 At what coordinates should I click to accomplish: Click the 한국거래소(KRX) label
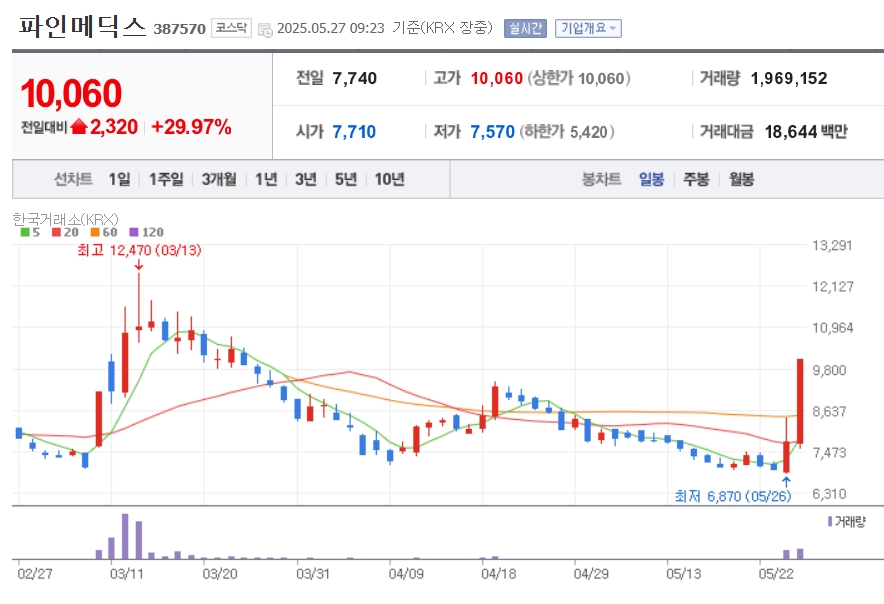65,219
